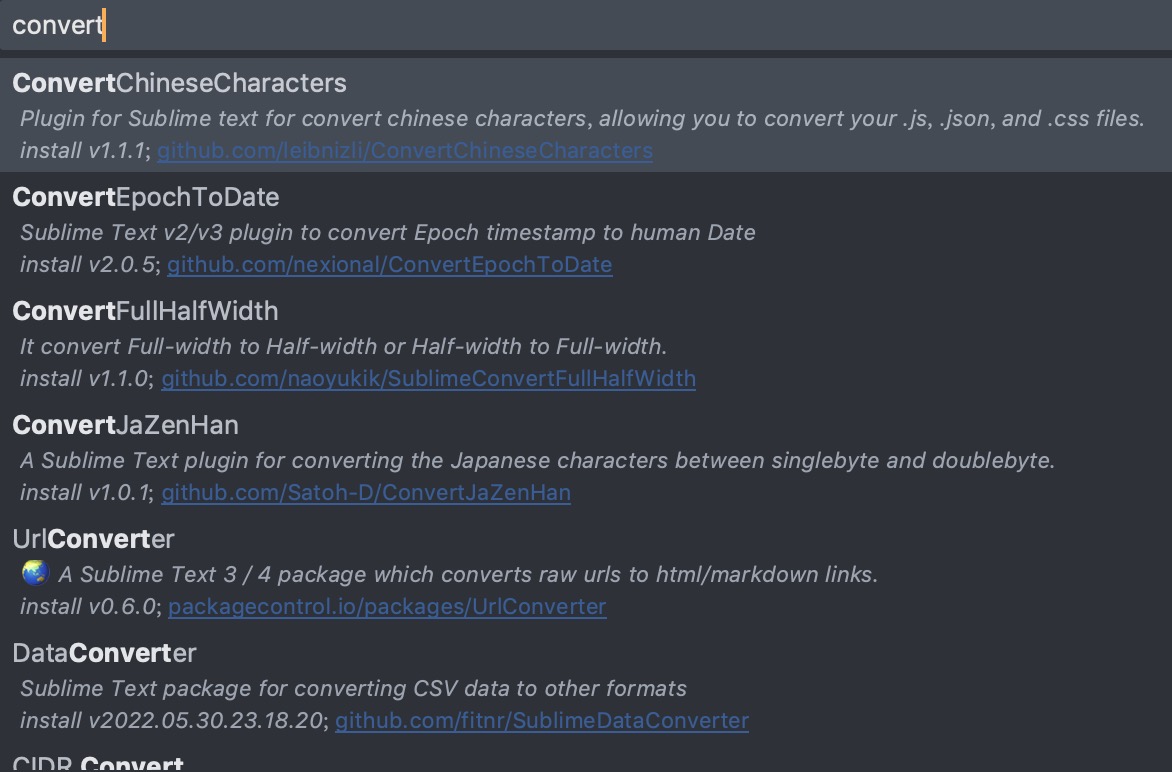Choose the ConvertFullHalfWidth package
This screenshot has height=772, width=1172.
(x=586, y=343)
